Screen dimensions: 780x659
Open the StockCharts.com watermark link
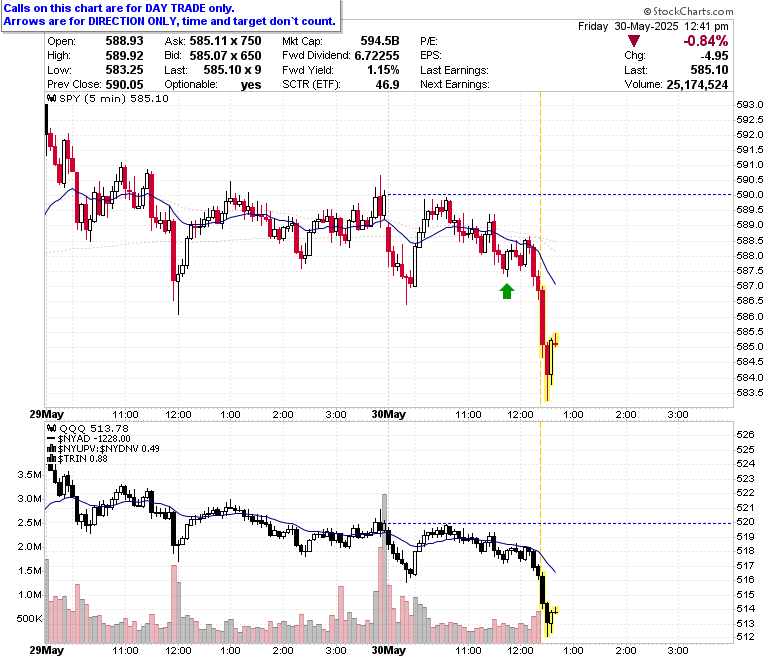pyautogui.click(x=688, y=11)
